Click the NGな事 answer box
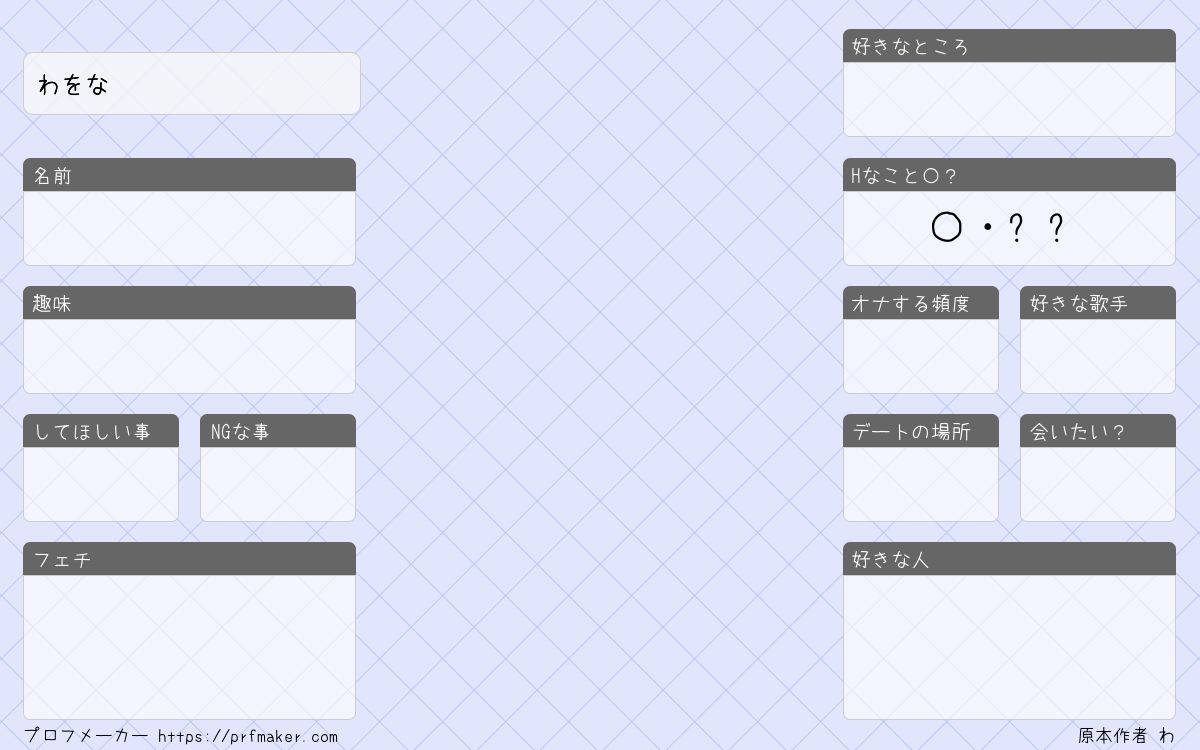The width and height of the screenshot is (1200, 750). (x=278, y=484)
